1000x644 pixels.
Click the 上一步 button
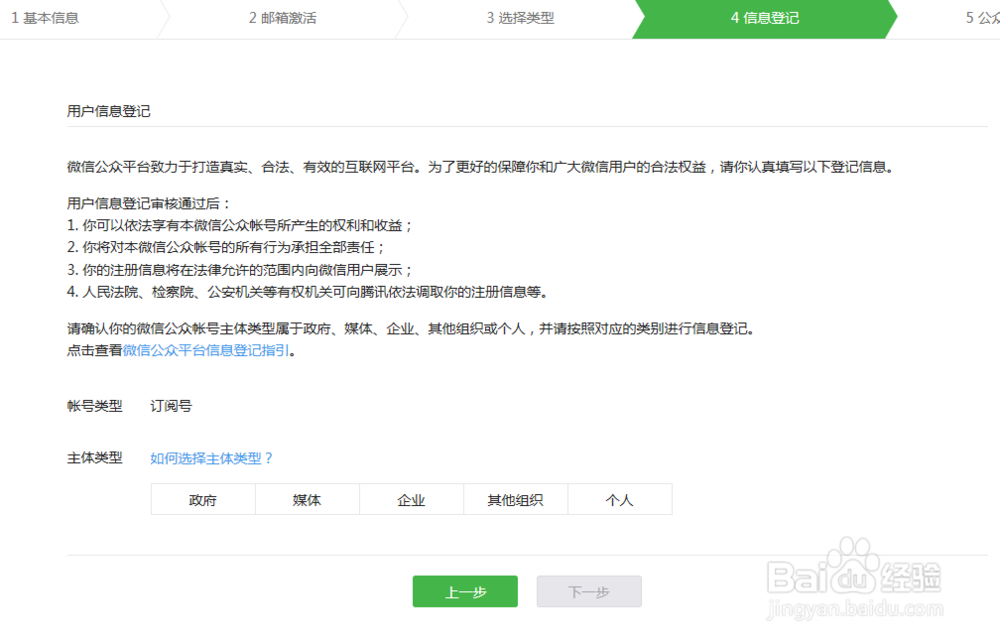click(465, 591)
